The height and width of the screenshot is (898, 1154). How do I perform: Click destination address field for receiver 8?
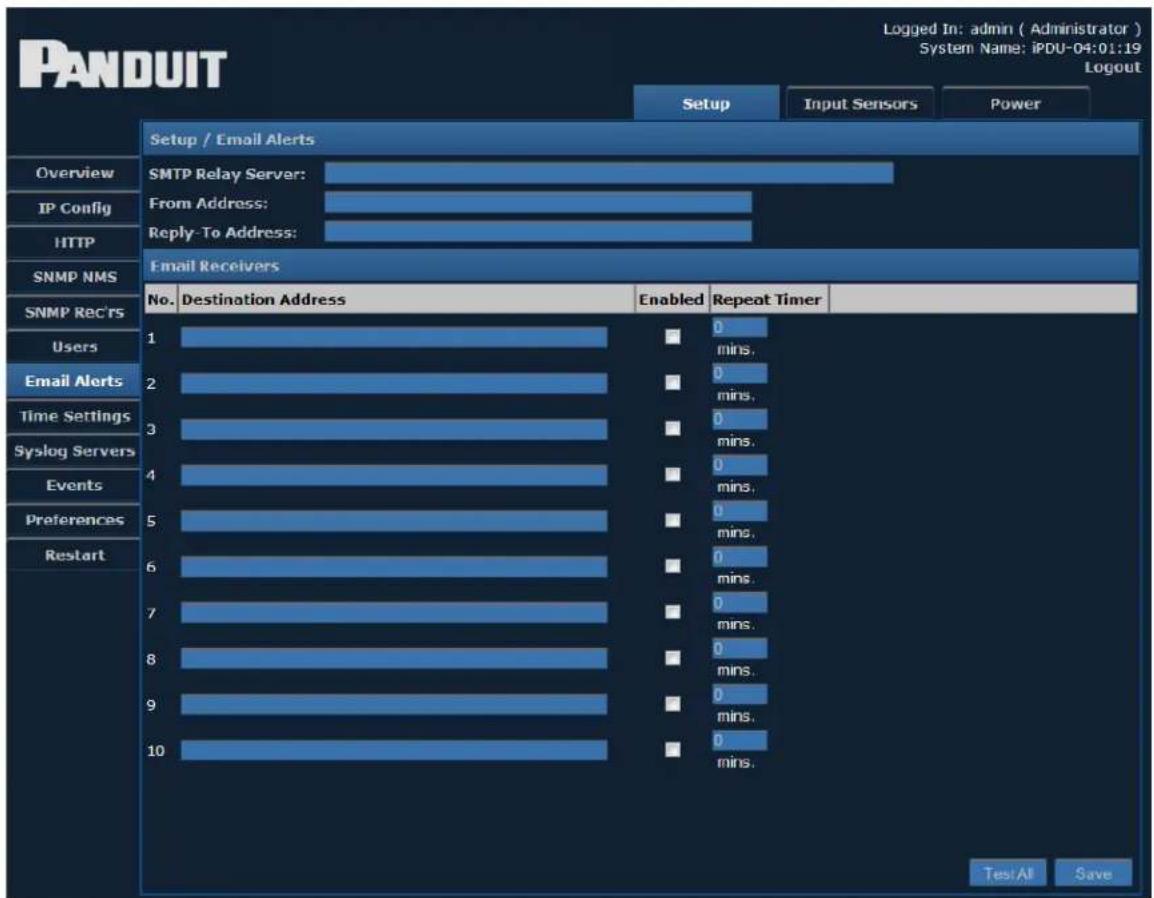394,658
